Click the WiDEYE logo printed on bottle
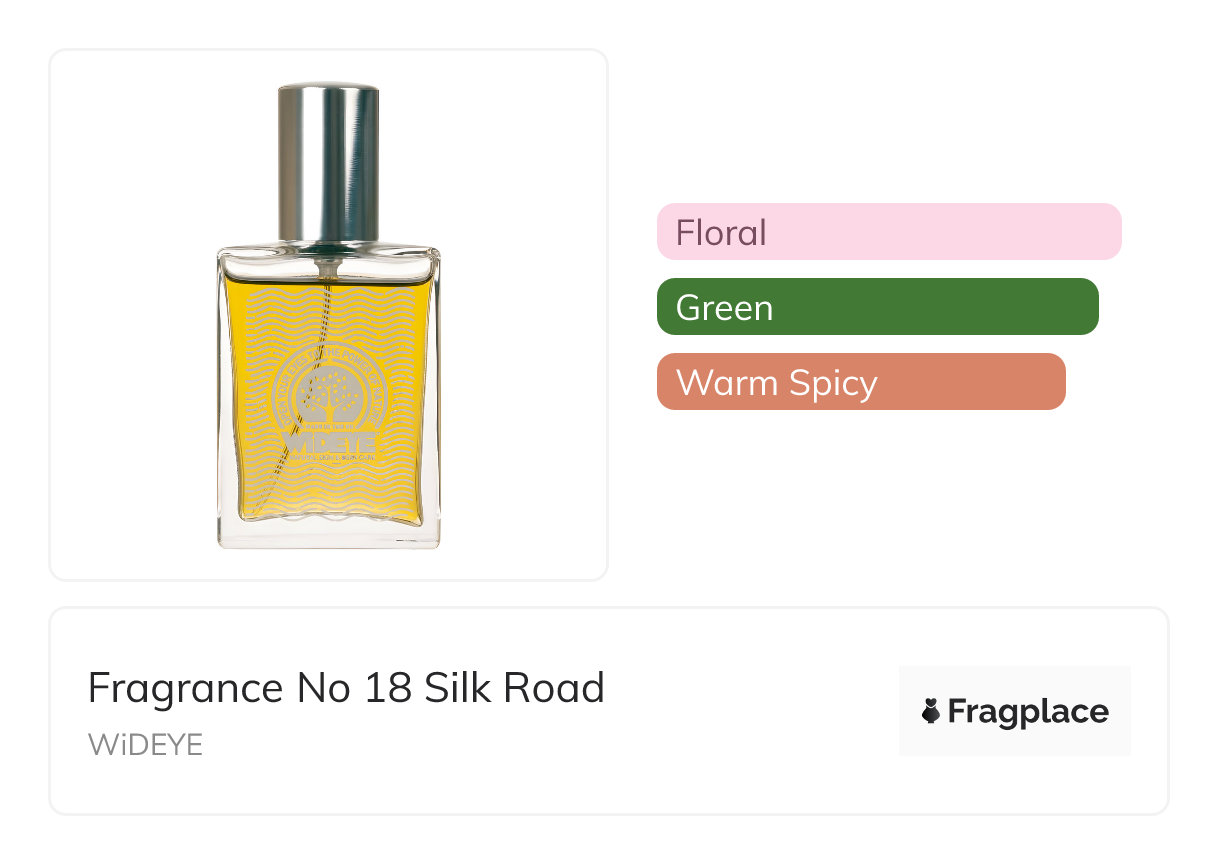 pos(329,440)
